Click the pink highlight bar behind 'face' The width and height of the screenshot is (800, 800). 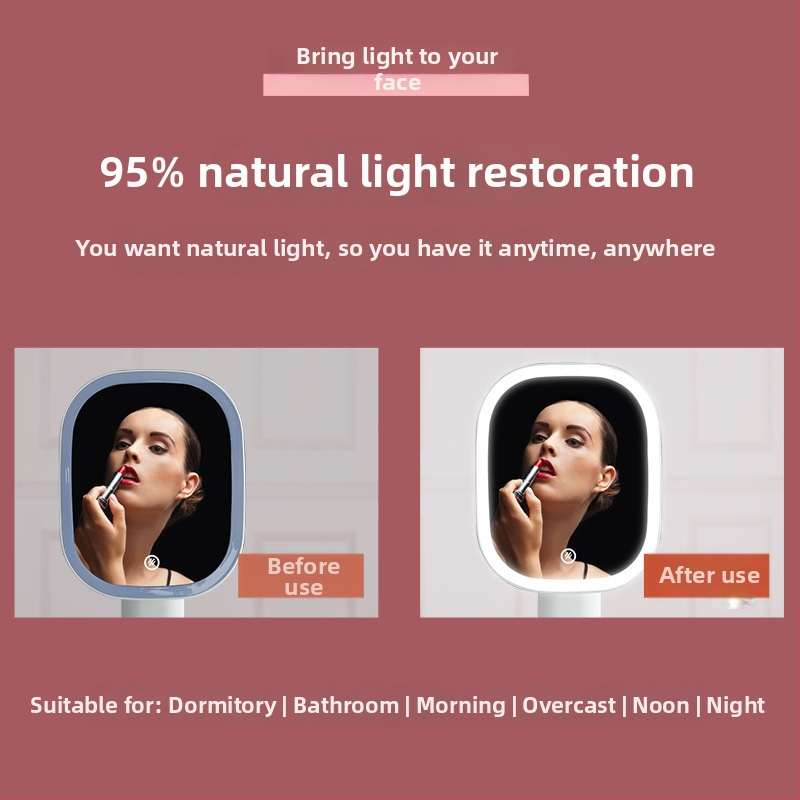click(396, 85)
